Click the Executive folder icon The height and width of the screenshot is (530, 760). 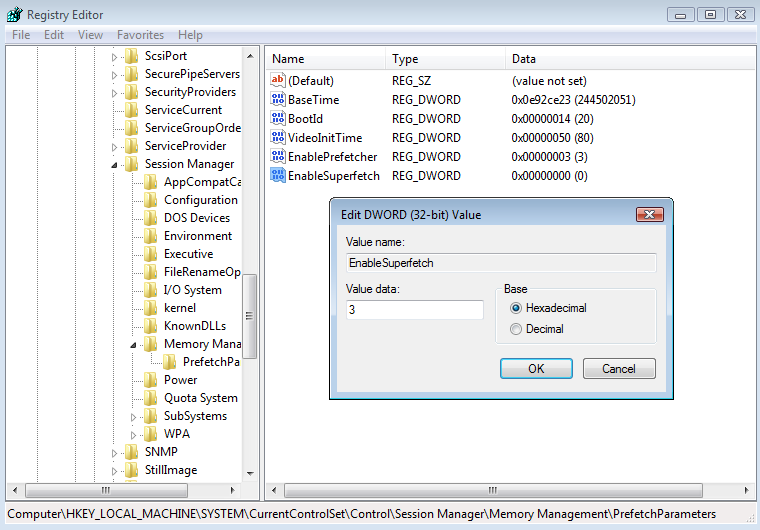pos(151,254)
